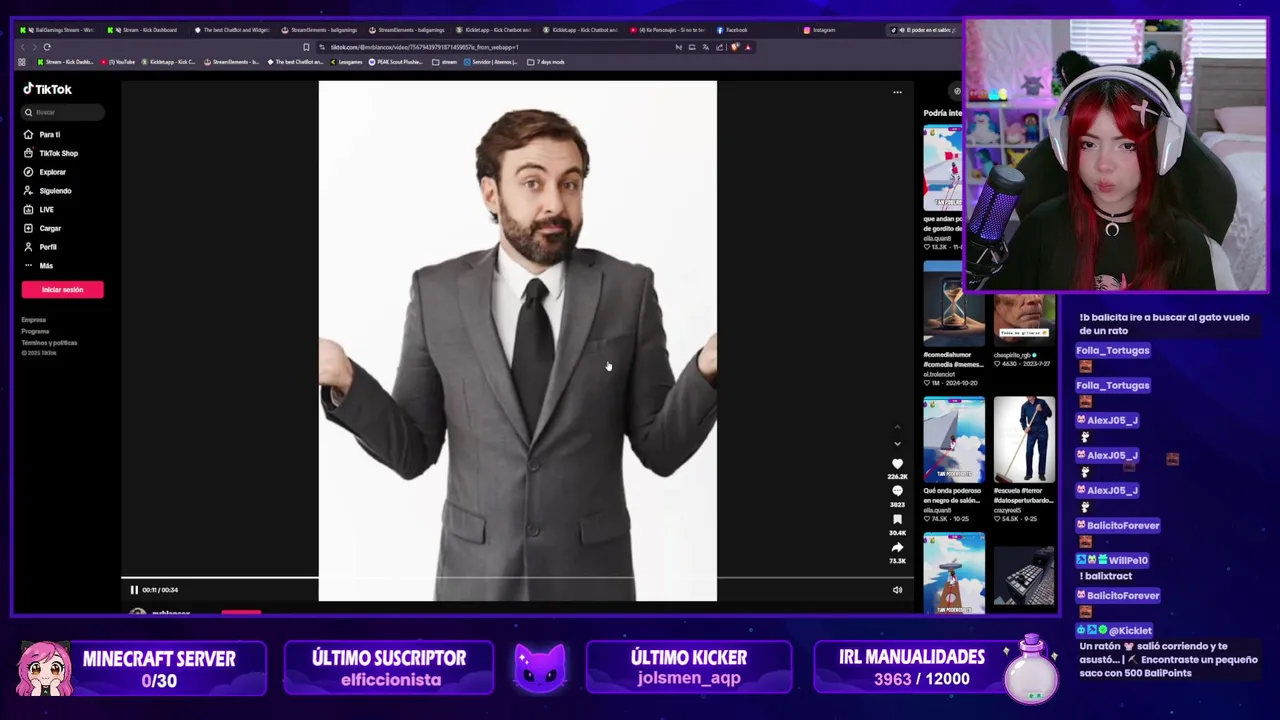Open Términos y políticas link

49,342
